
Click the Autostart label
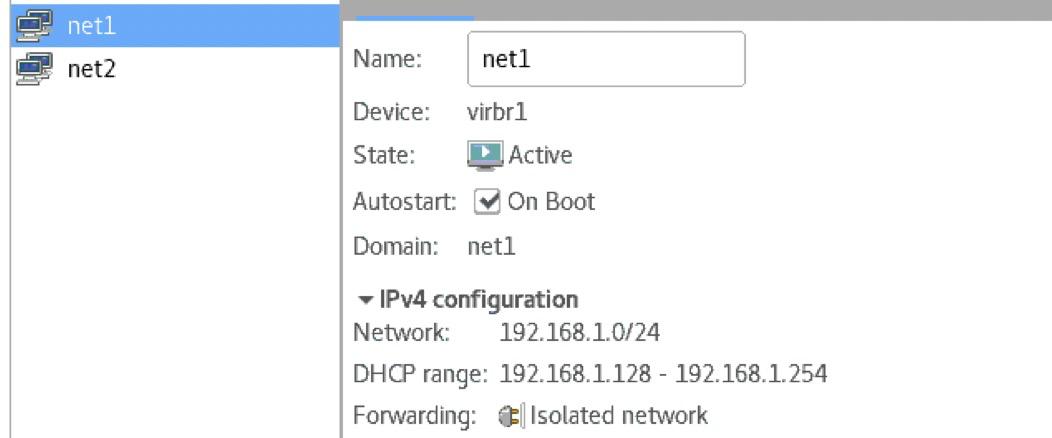(404, 201)
